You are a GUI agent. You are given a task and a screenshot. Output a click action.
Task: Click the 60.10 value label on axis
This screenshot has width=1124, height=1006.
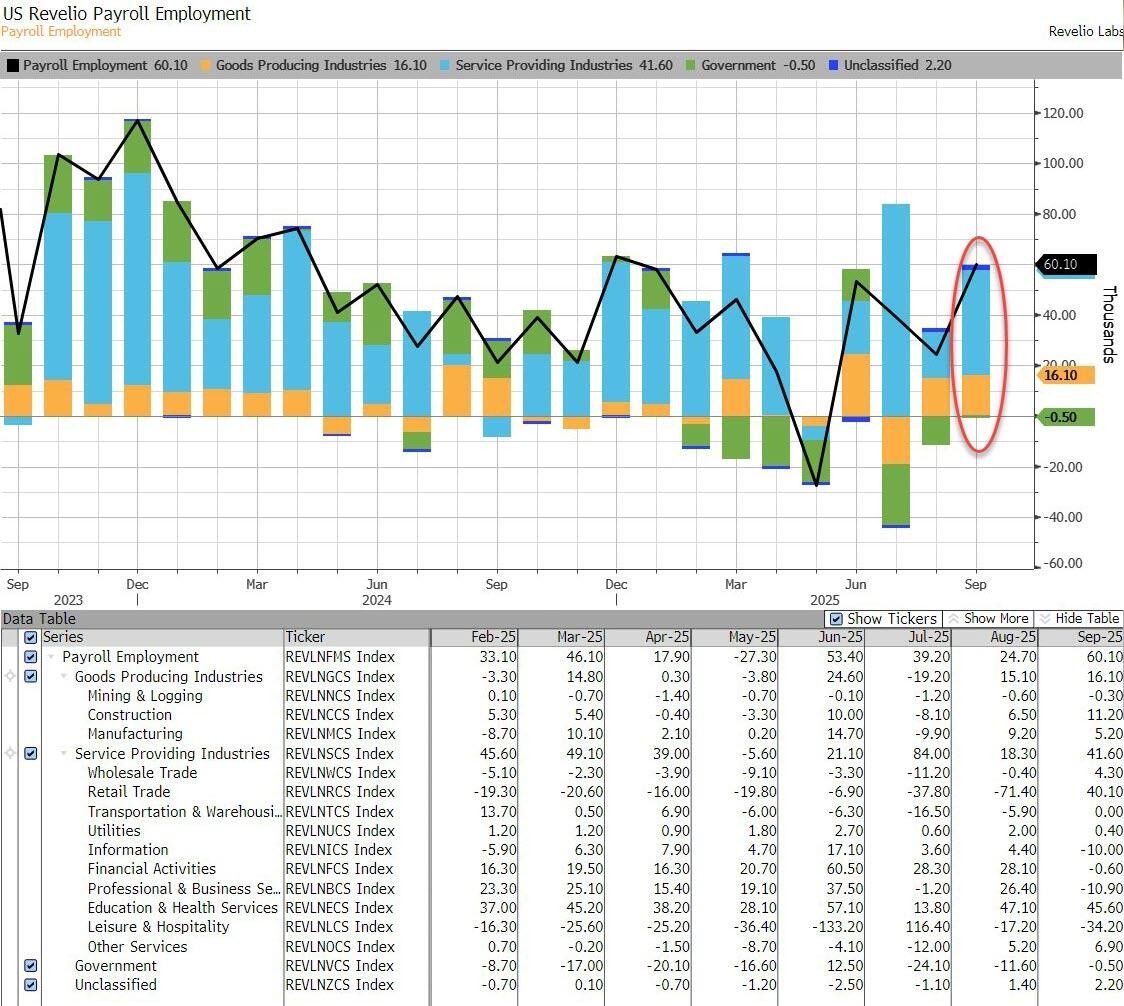click(x=1063, y=265)
